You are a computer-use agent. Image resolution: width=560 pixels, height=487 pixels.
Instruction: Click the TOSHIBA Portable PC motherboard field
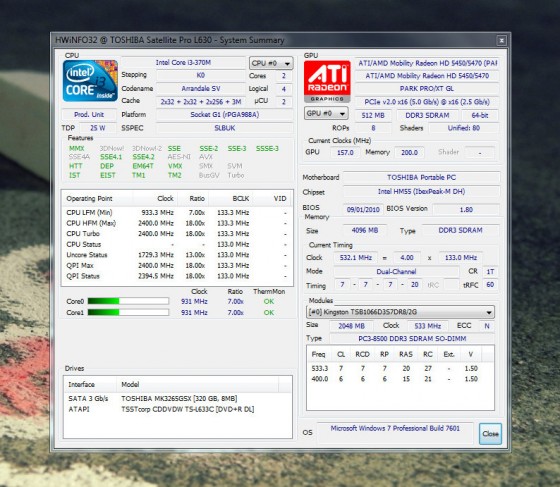point(421,177)
